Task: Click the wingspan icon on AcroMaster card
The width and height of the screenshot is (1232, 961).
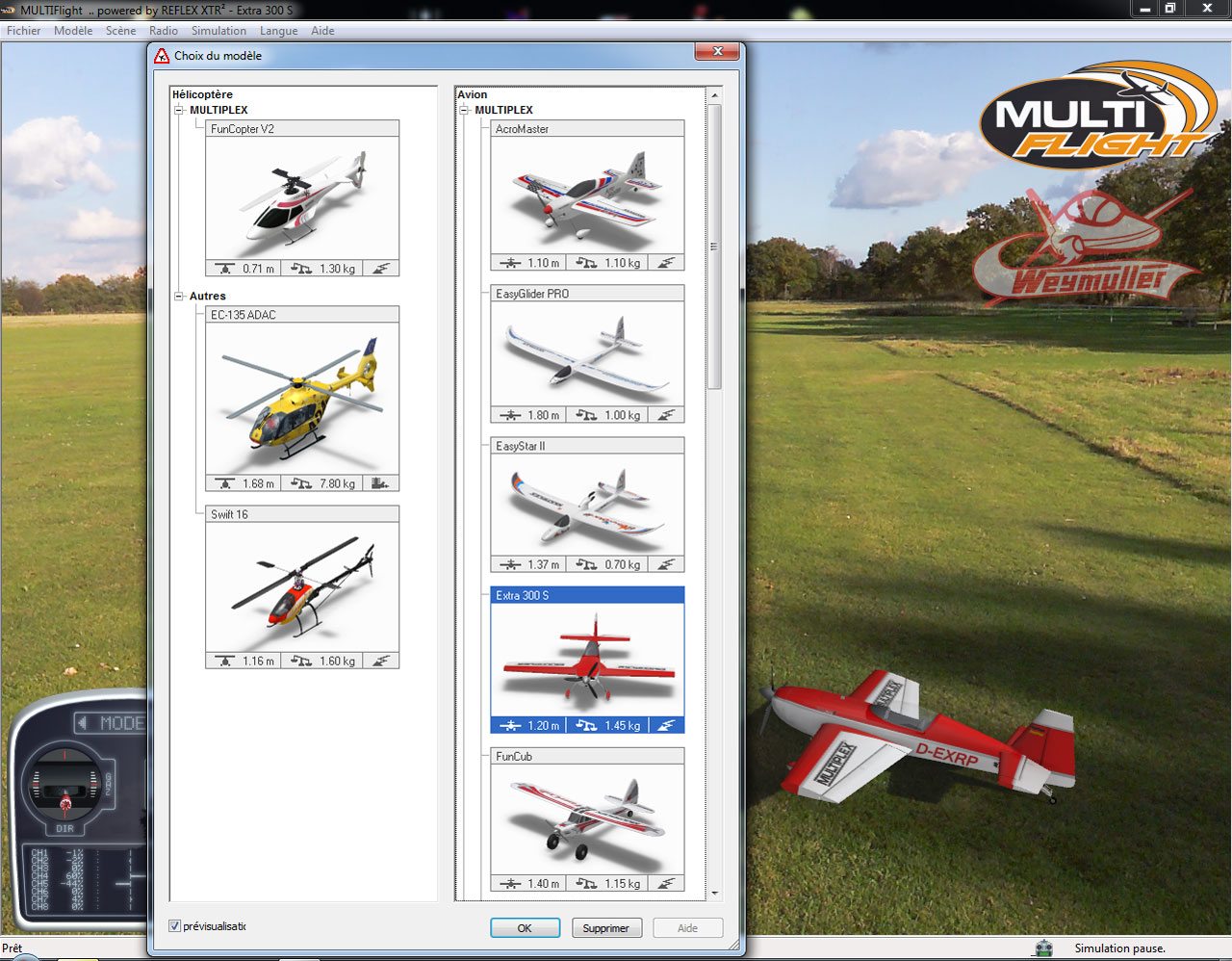Action: coord(510,263)
